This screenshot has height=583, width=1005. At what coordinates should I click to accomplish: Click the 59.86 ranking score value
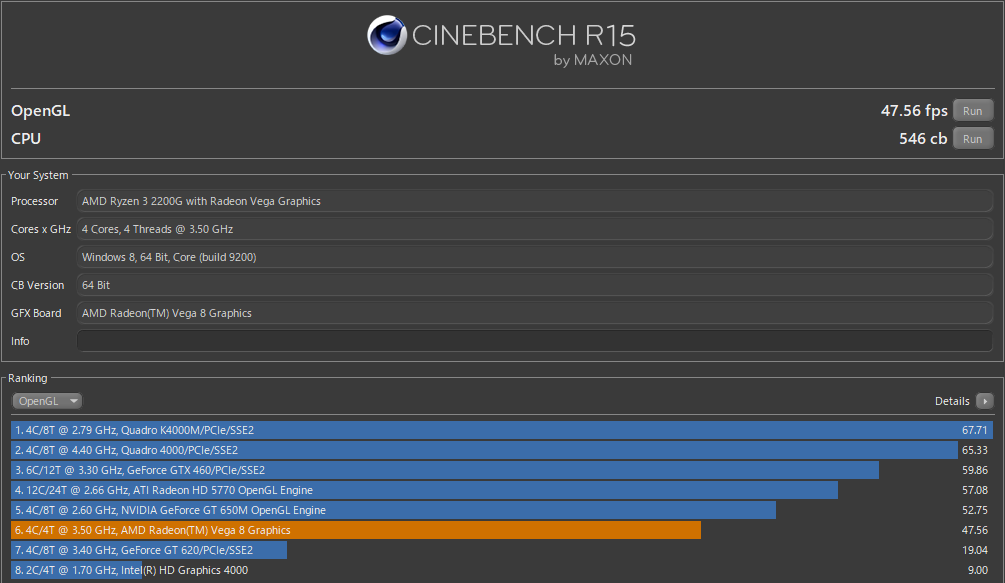(975, 470)
